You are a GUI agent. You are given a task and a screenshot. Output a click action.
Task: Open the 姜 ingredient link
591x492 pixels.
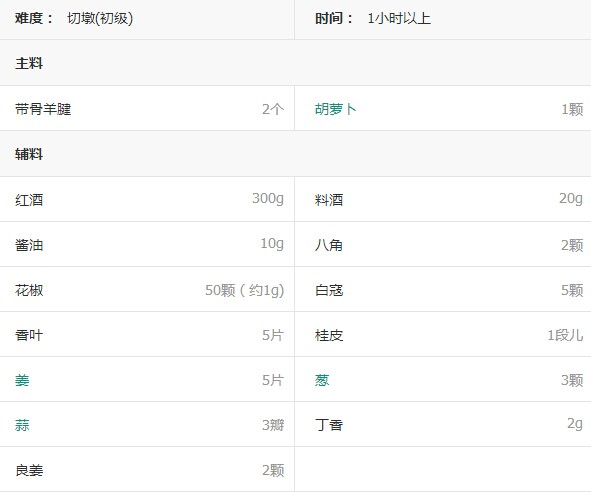click(x=22, y=380)
